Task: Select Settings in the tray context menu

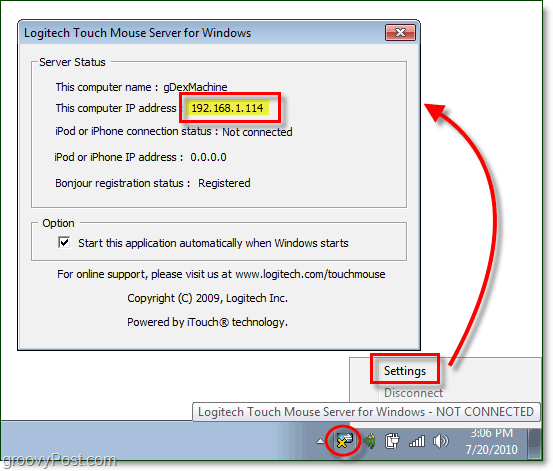Action: (405, 371)
